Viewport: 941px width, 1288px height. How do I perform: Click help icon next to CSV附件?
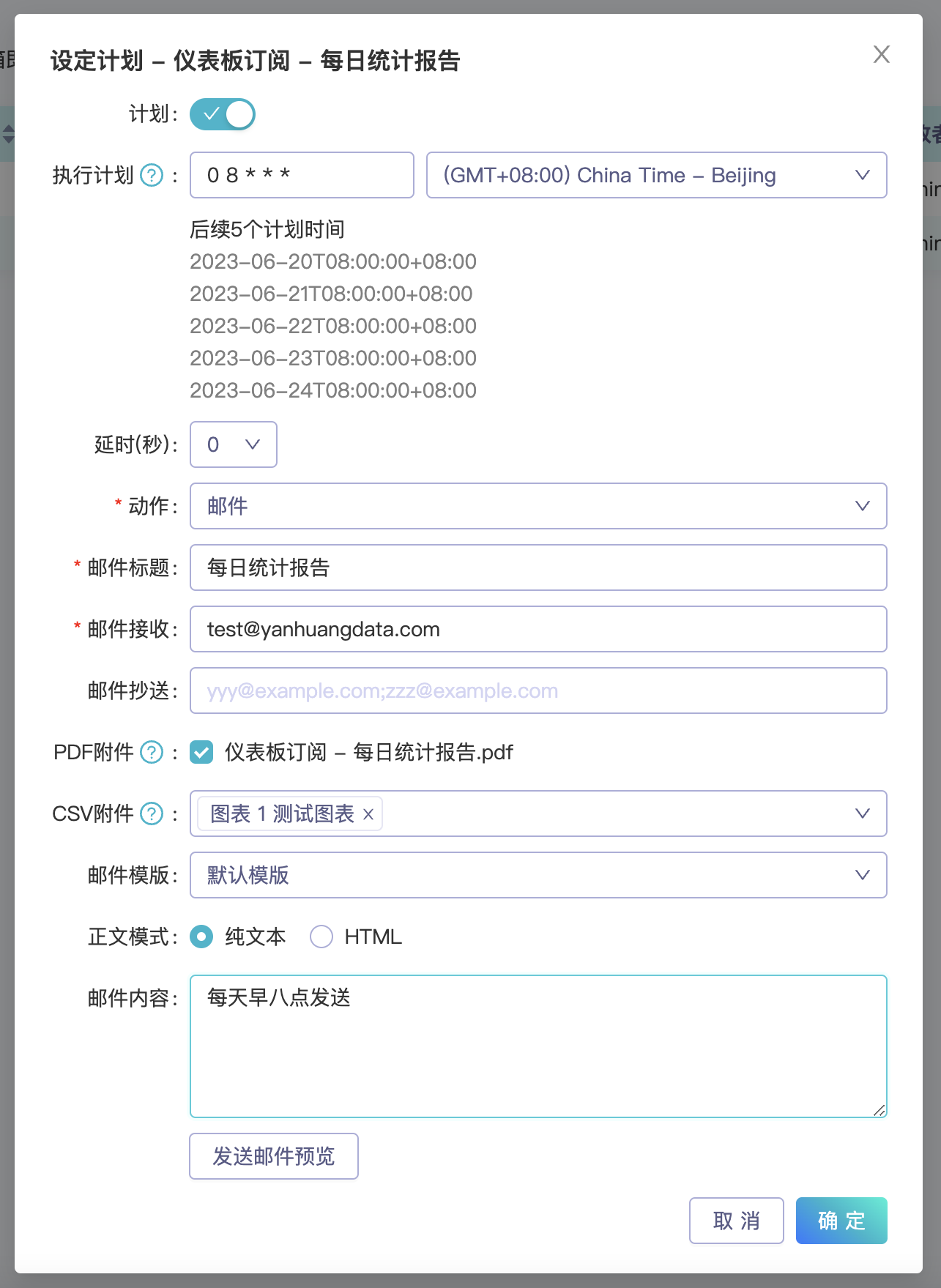coord(152,814)
